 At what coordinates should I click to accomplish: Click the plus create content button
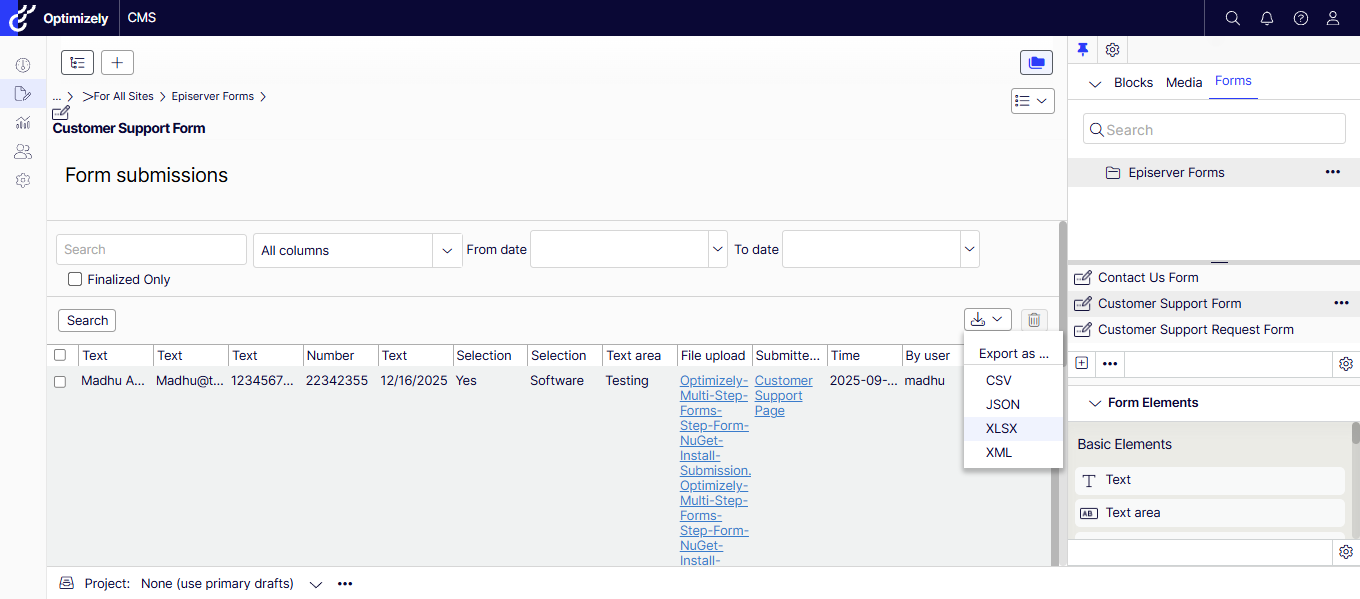point(117,63)
